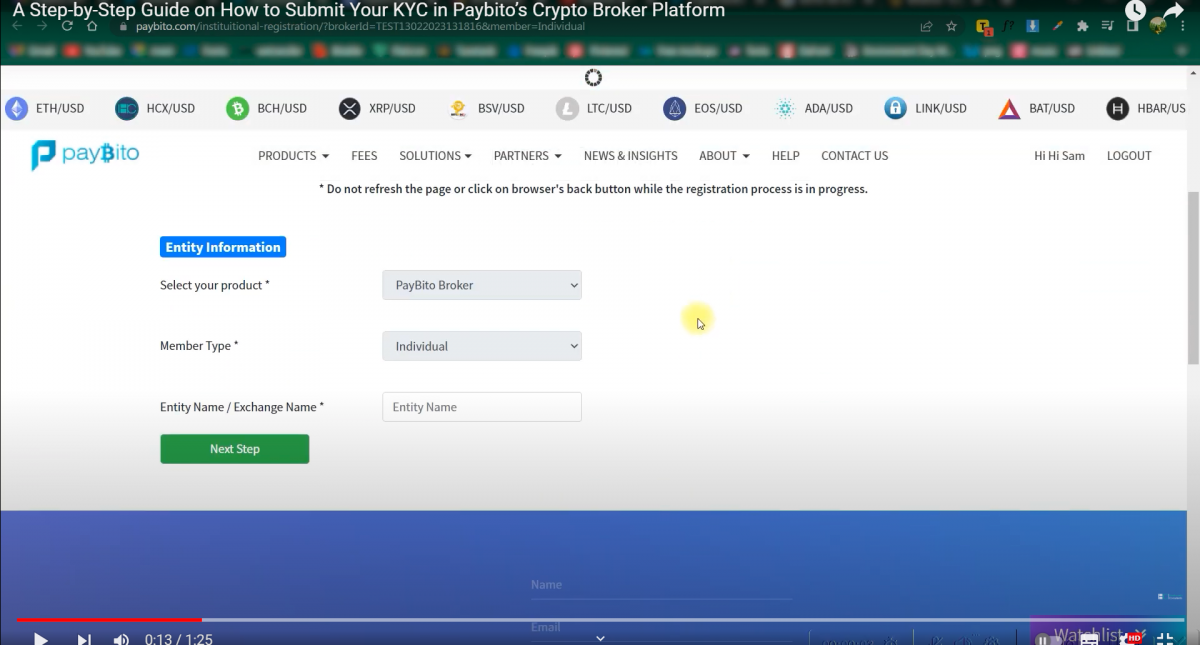1200x645 pixels.
Task: Click the LINK/USD Chainlink icon
Action: (x=896, y=108)
